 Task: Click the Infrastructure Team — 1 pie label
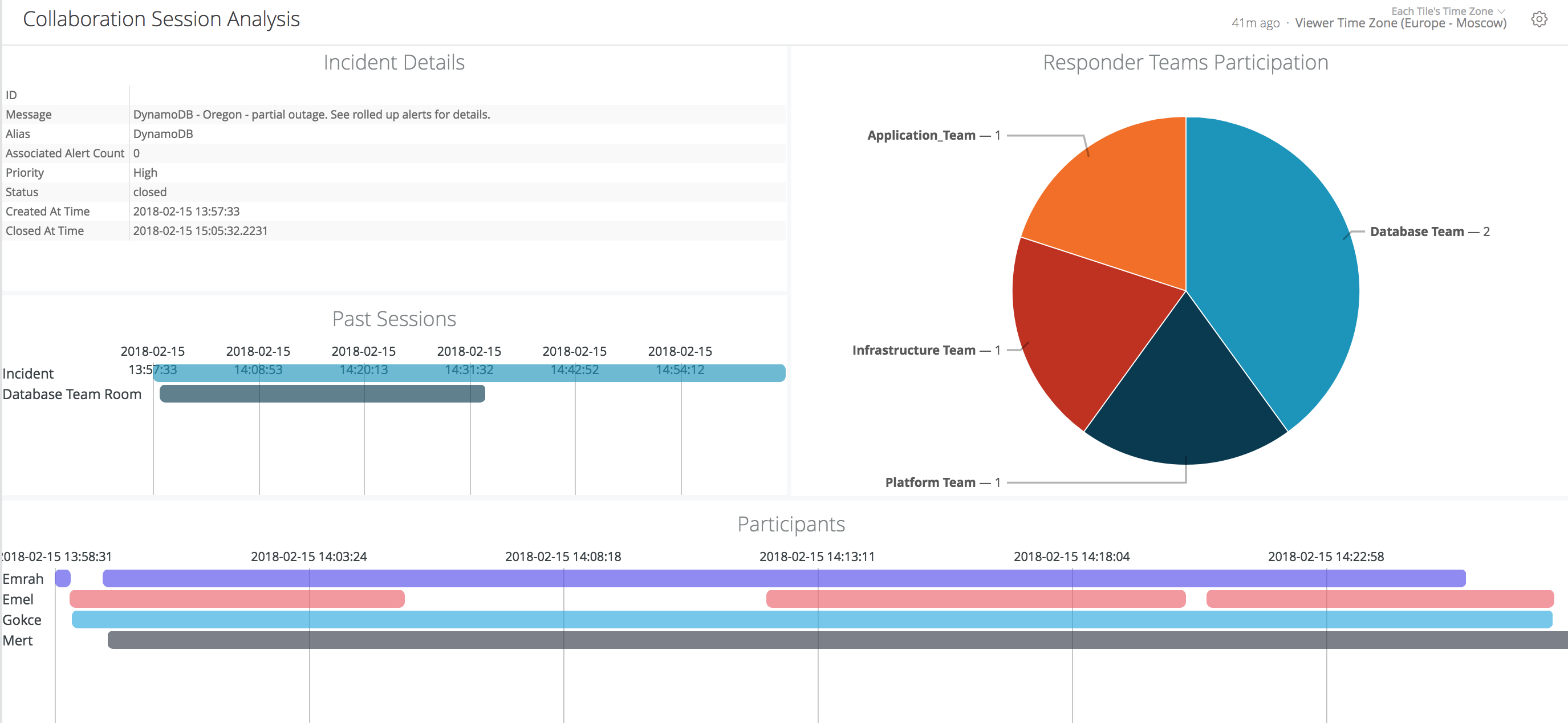[x=926, y=350]
